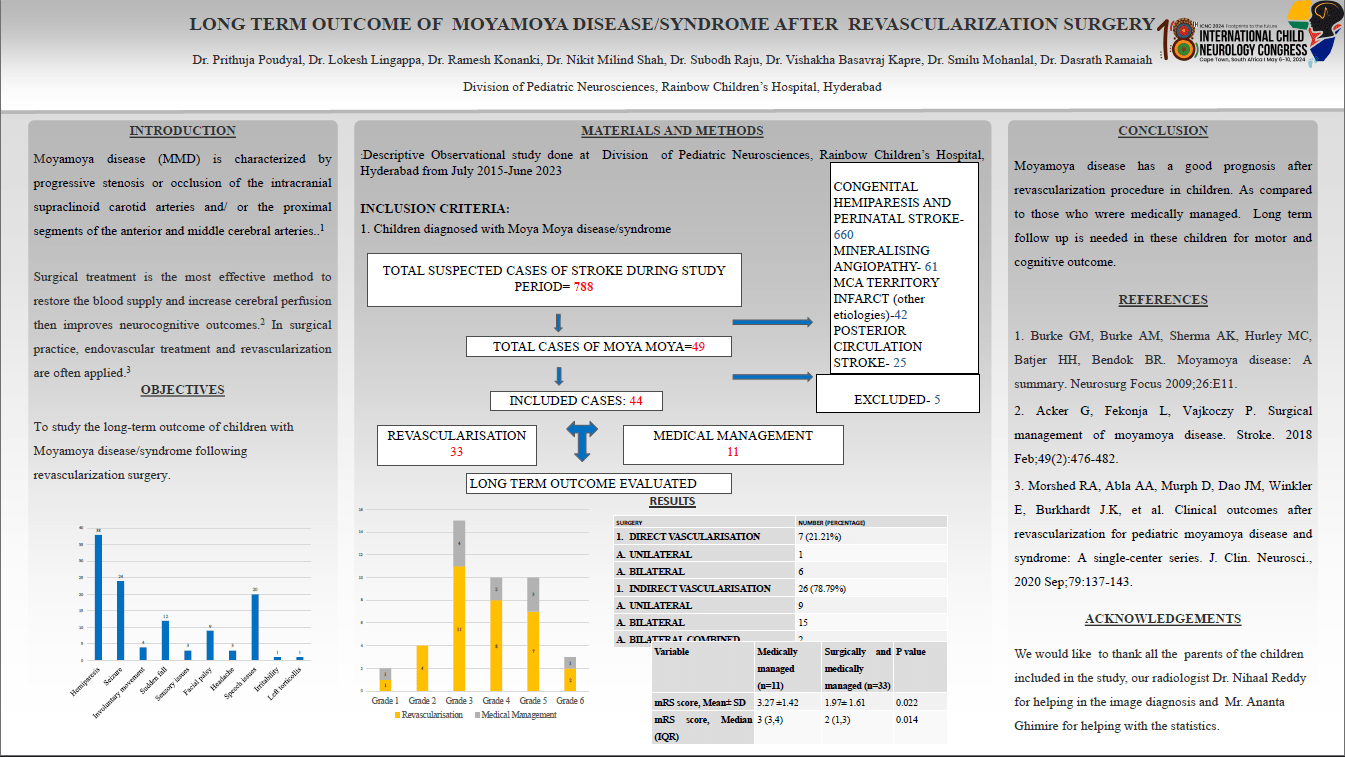Click the yellow Revascularisation legend swatch

tap(398, 715)
